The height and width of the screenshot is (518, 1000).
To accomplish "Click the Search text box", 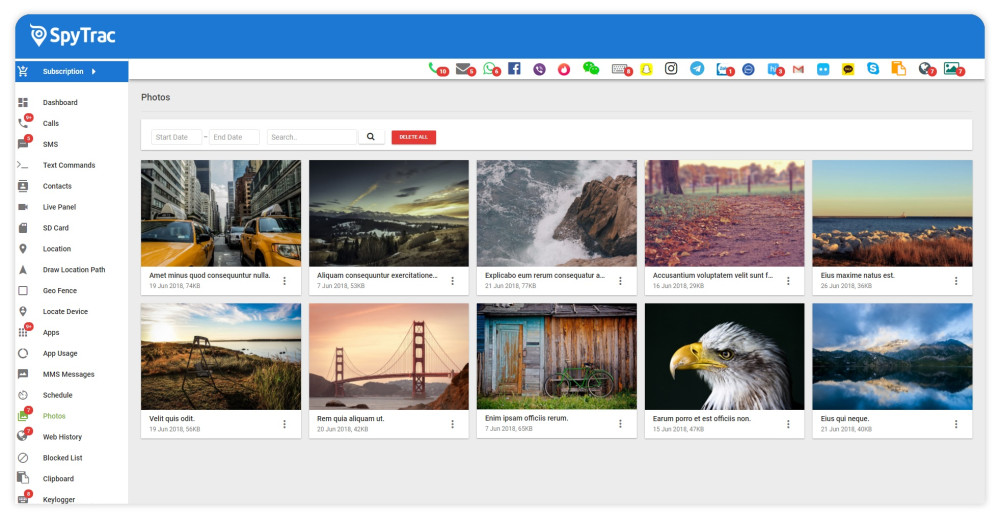I will [x=311, y=137].
